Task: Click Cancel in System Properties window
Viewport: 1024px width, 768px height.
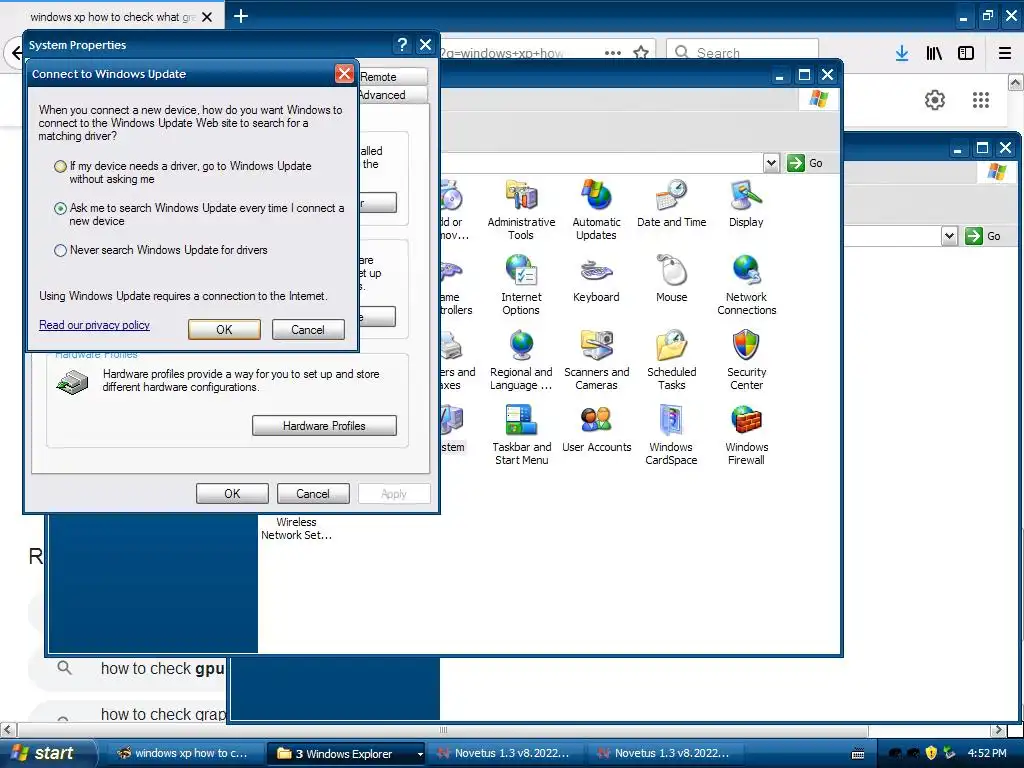Action: click(313, 494)
